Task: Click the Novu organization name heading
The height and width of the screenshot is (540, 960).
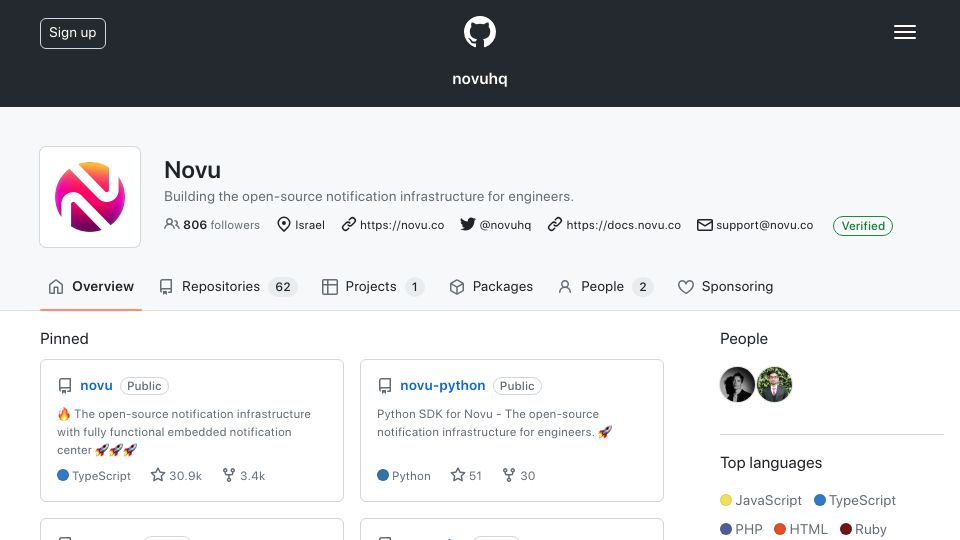Action: [x=192, y=170]
